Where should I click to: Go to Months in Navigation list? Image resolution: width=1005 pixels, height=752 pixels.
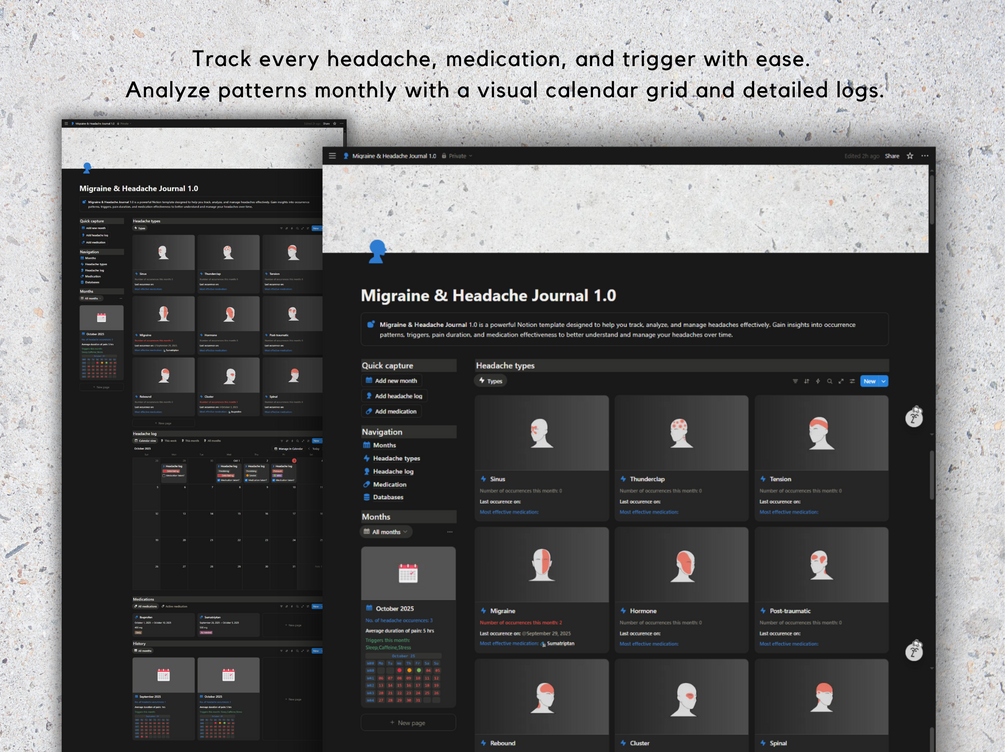(x=379, y=445)
